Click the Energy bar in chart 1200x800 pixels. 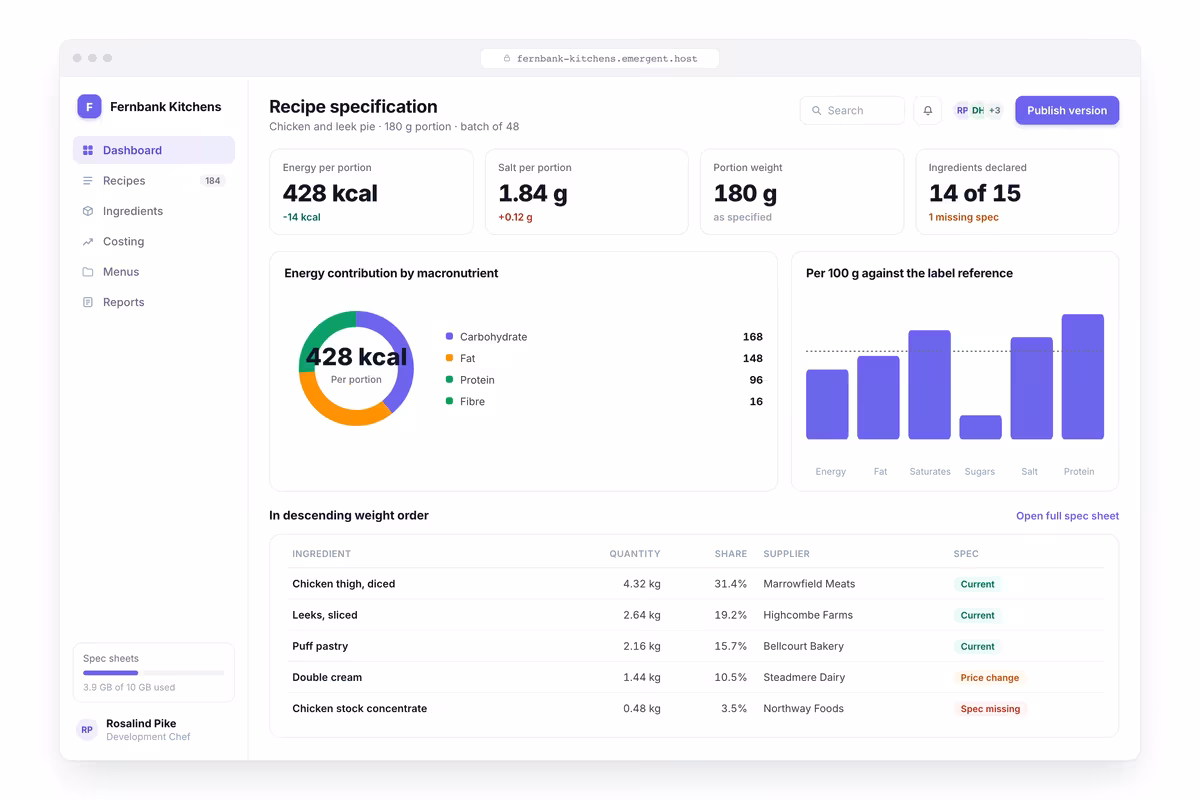click(827, 405)
